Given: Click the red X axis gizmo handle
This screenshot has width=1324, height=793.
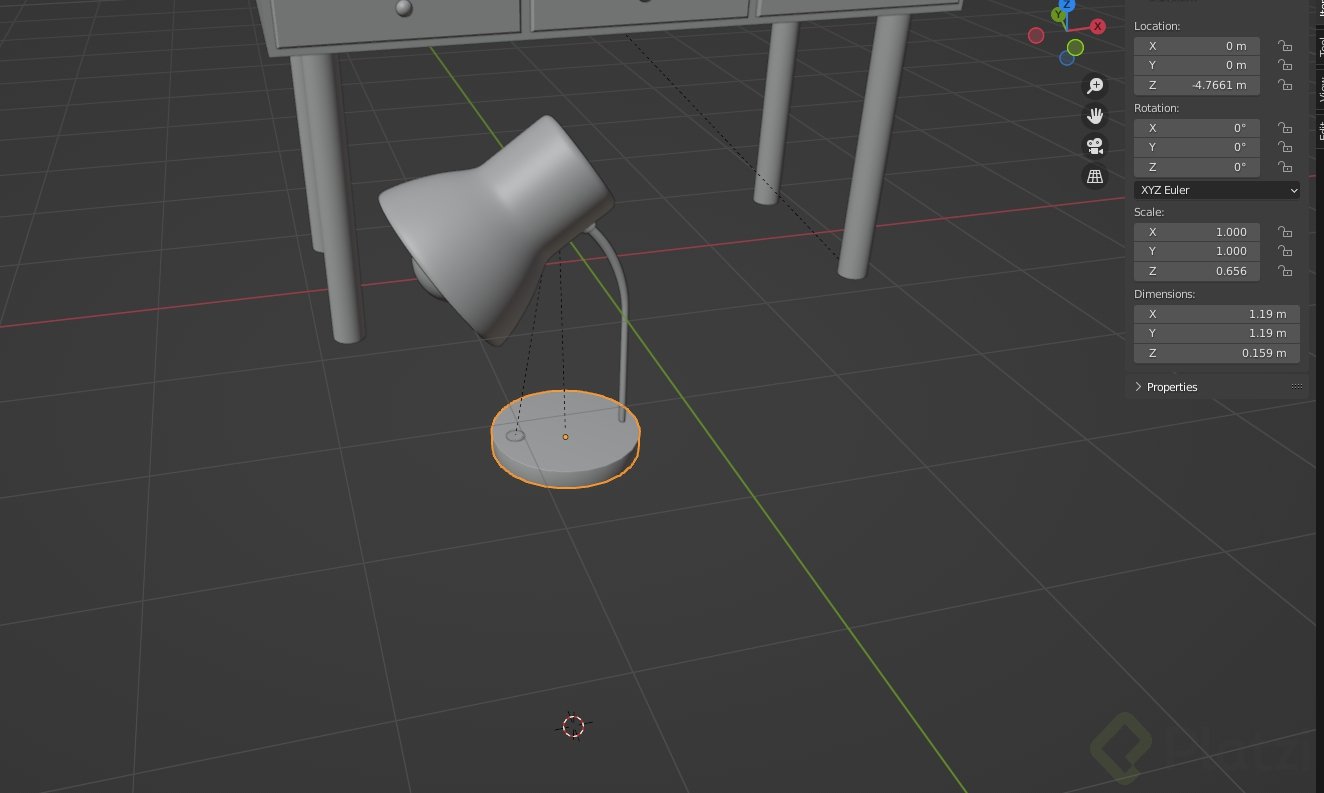Looking at the screenshot, I should (1098, 26).
